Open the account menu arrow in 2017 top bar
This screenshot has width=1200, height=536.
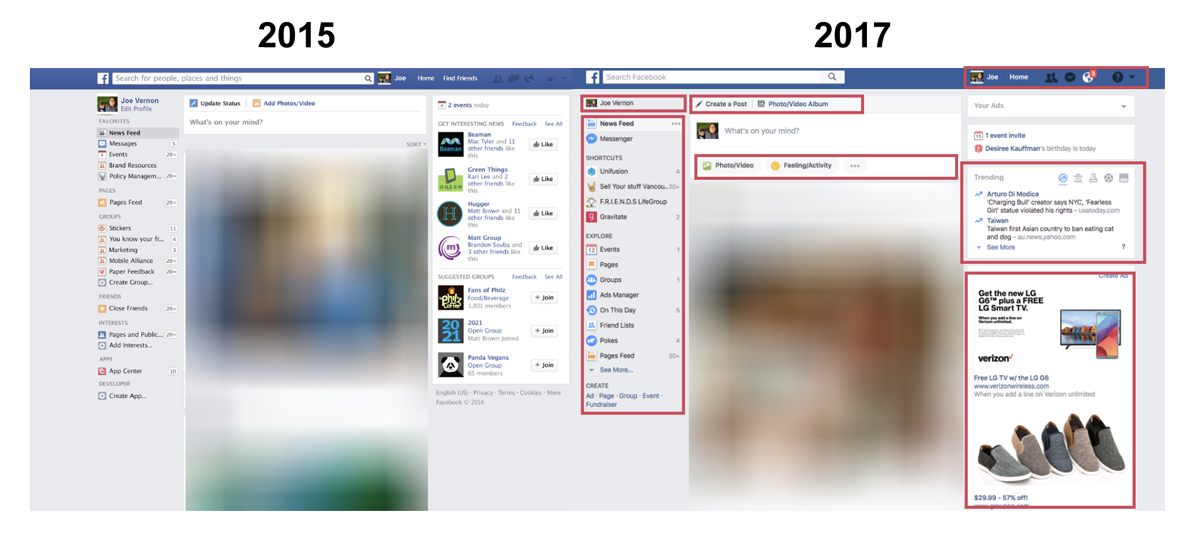tap(1132, 77)
